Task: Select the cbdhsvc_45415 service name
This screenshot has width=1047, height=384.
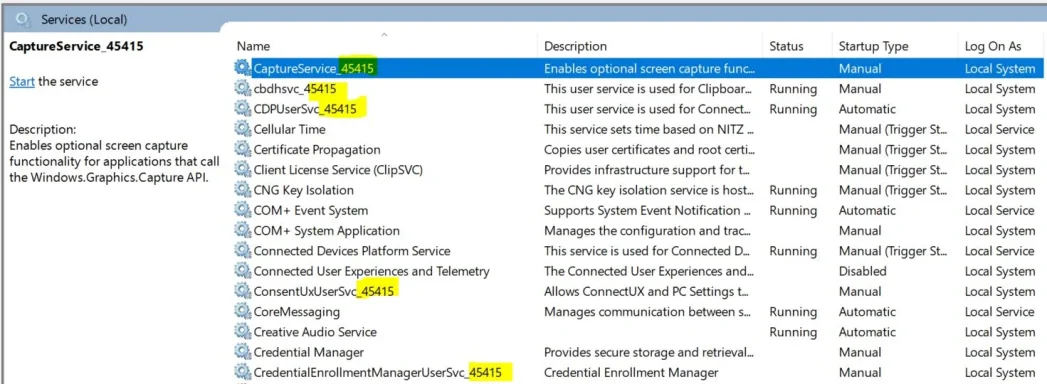Action: [x=294, y=89]
